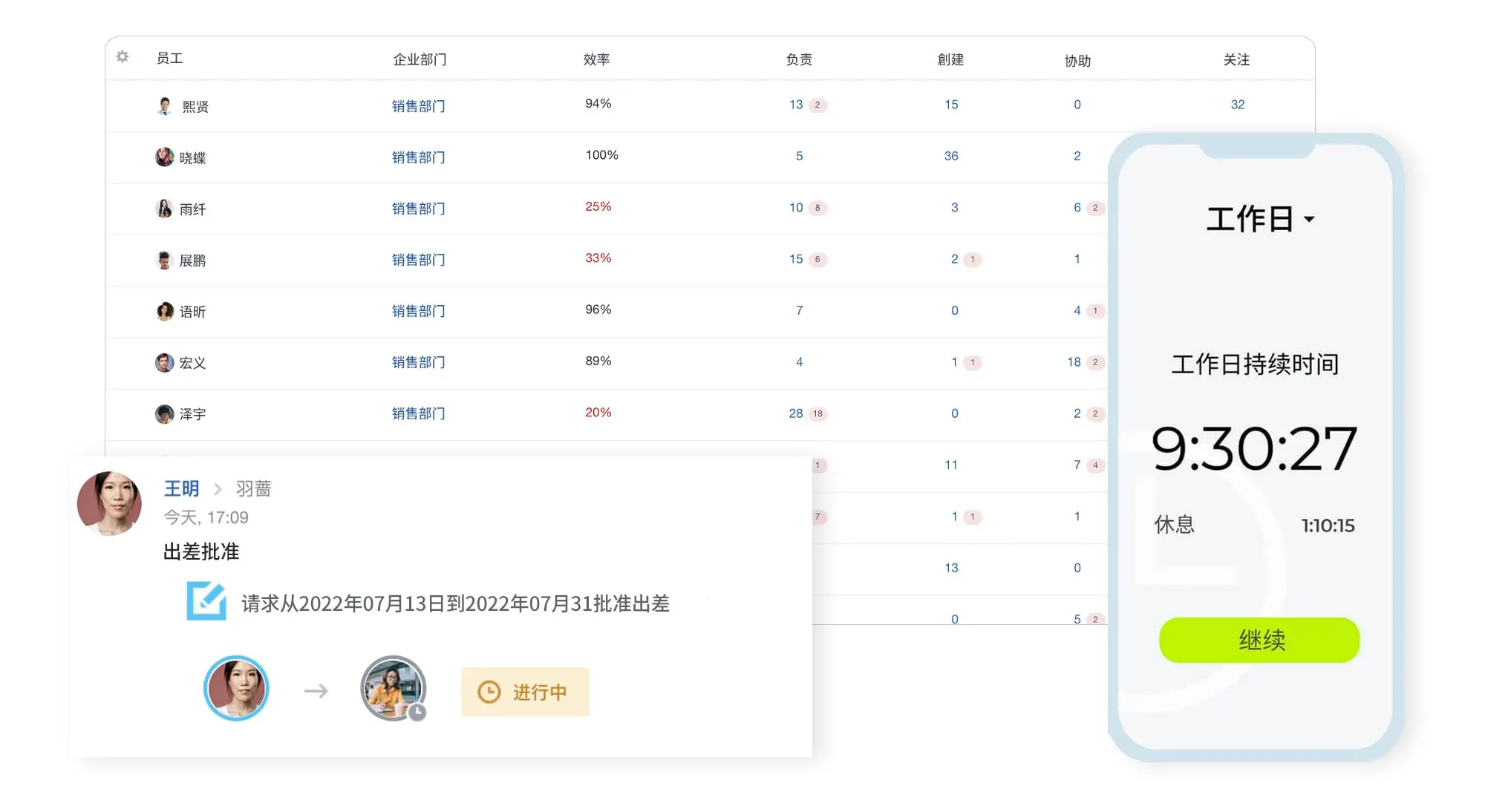Click 泽宇's responsible count 28
Image resolution: width=1485 pixels, height=812 pixels.
click(x=796, y=413)
